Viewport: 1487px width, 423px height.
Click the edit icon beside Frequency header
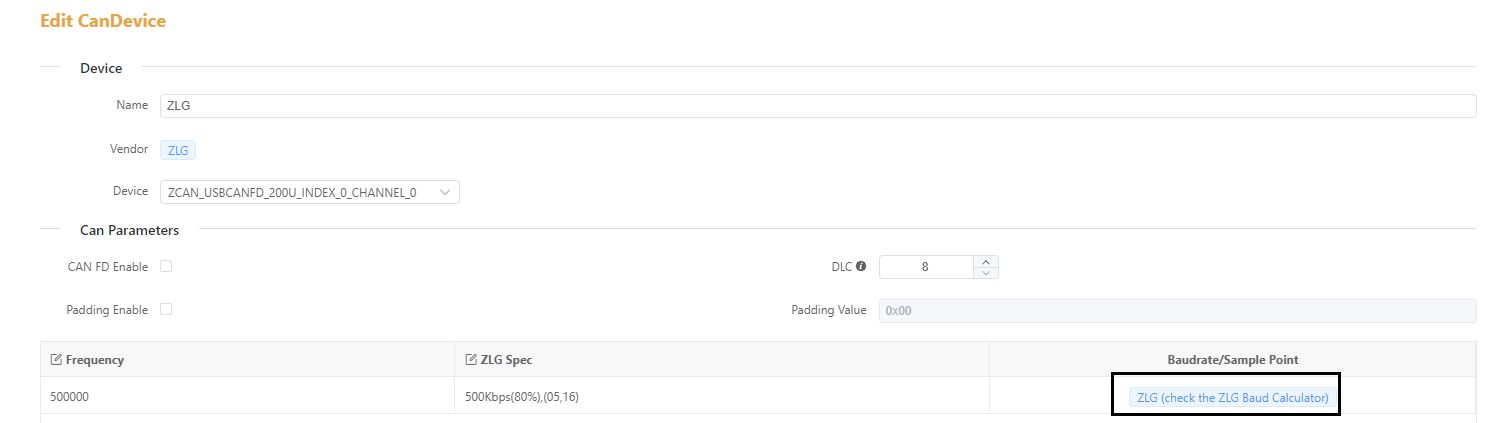point(56,360)
